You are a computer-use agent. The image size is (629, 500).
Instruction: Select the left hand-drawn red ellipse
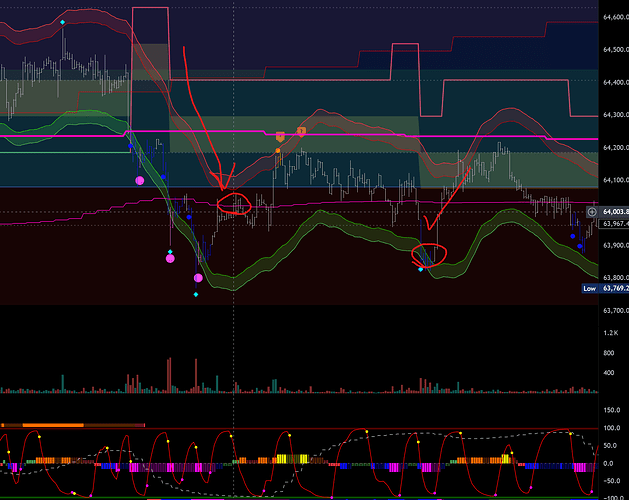(x=235, y=205)
